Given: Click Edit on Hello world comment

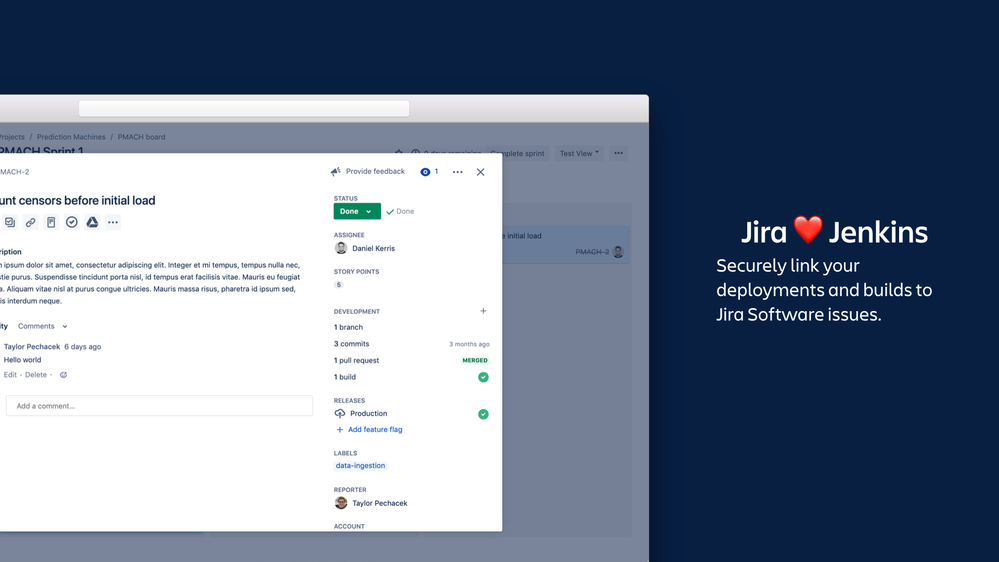Looking at the screenshot, I should (10, 375).
